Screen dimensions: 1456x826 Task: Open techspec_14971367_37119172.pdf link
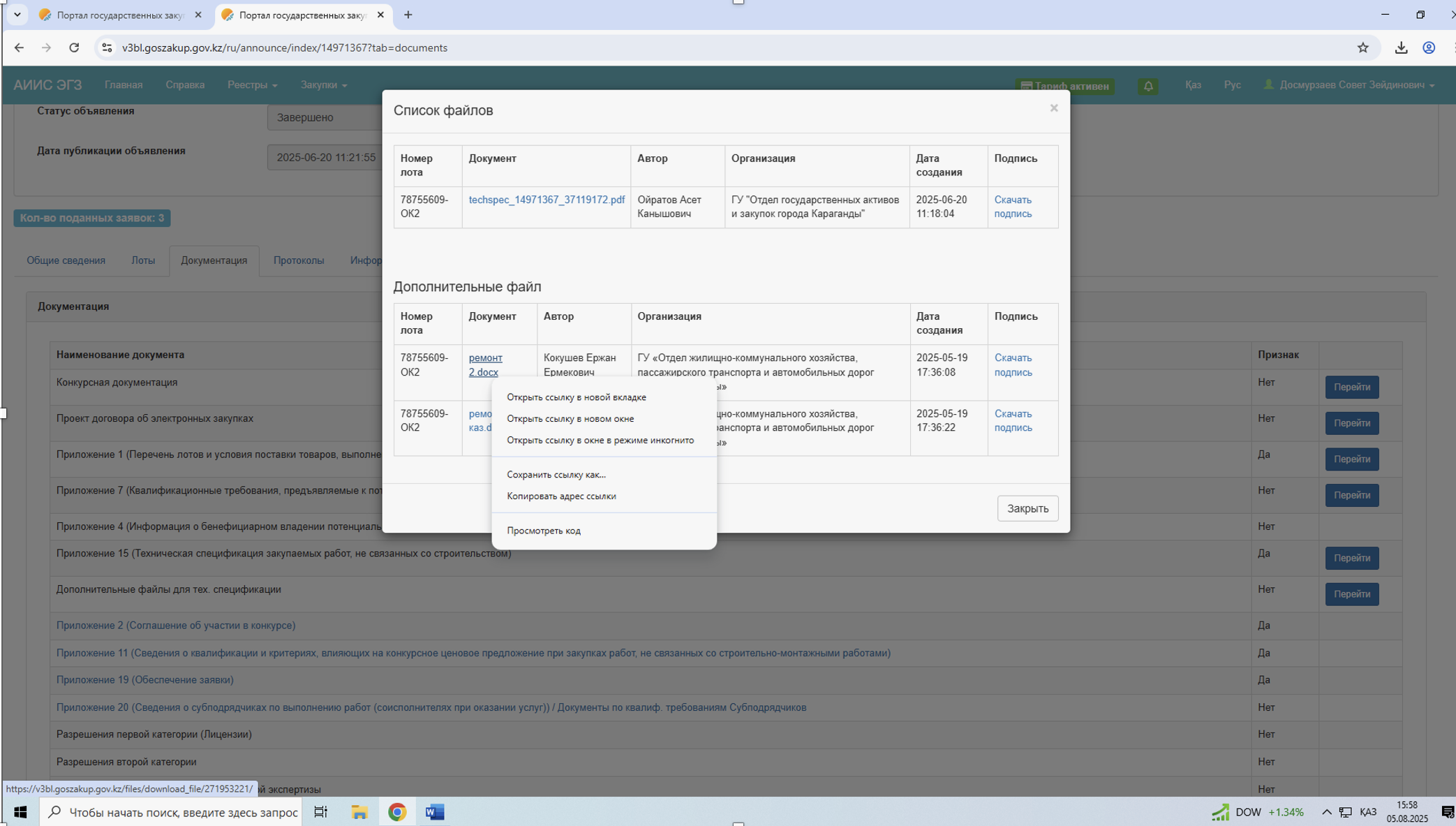coord(546,200)
